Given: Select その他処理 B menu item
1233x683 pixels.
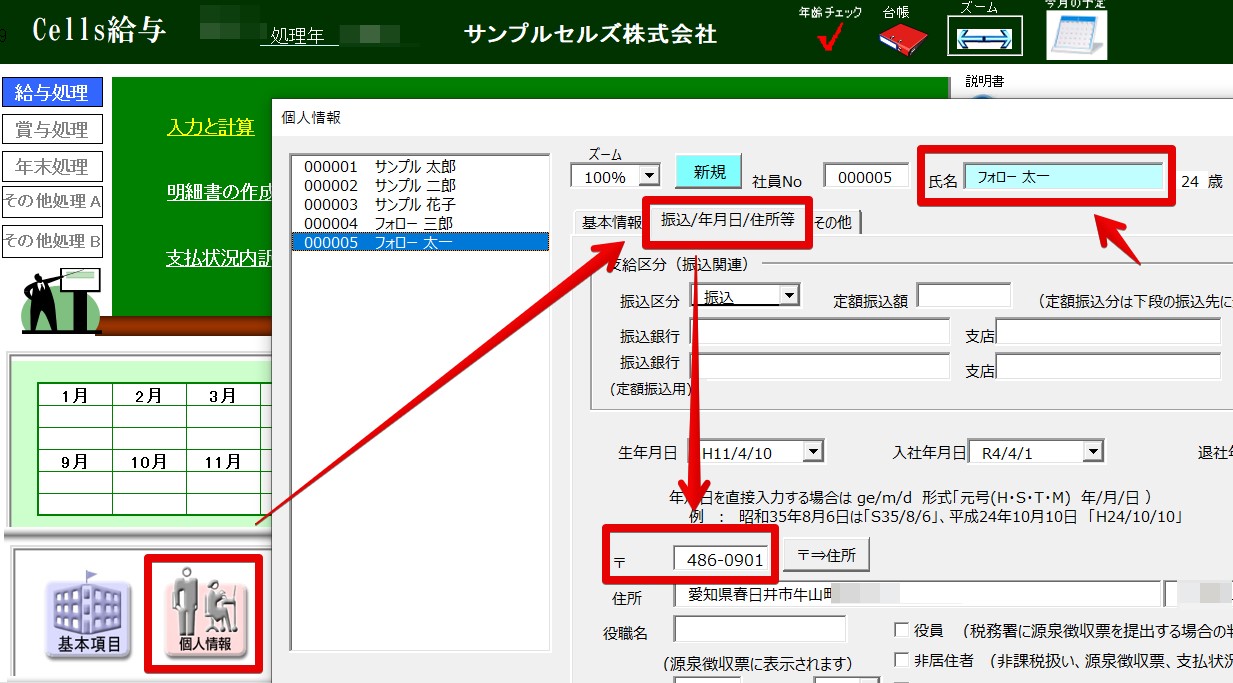Looking at the screenshot, I should (52, 241).
